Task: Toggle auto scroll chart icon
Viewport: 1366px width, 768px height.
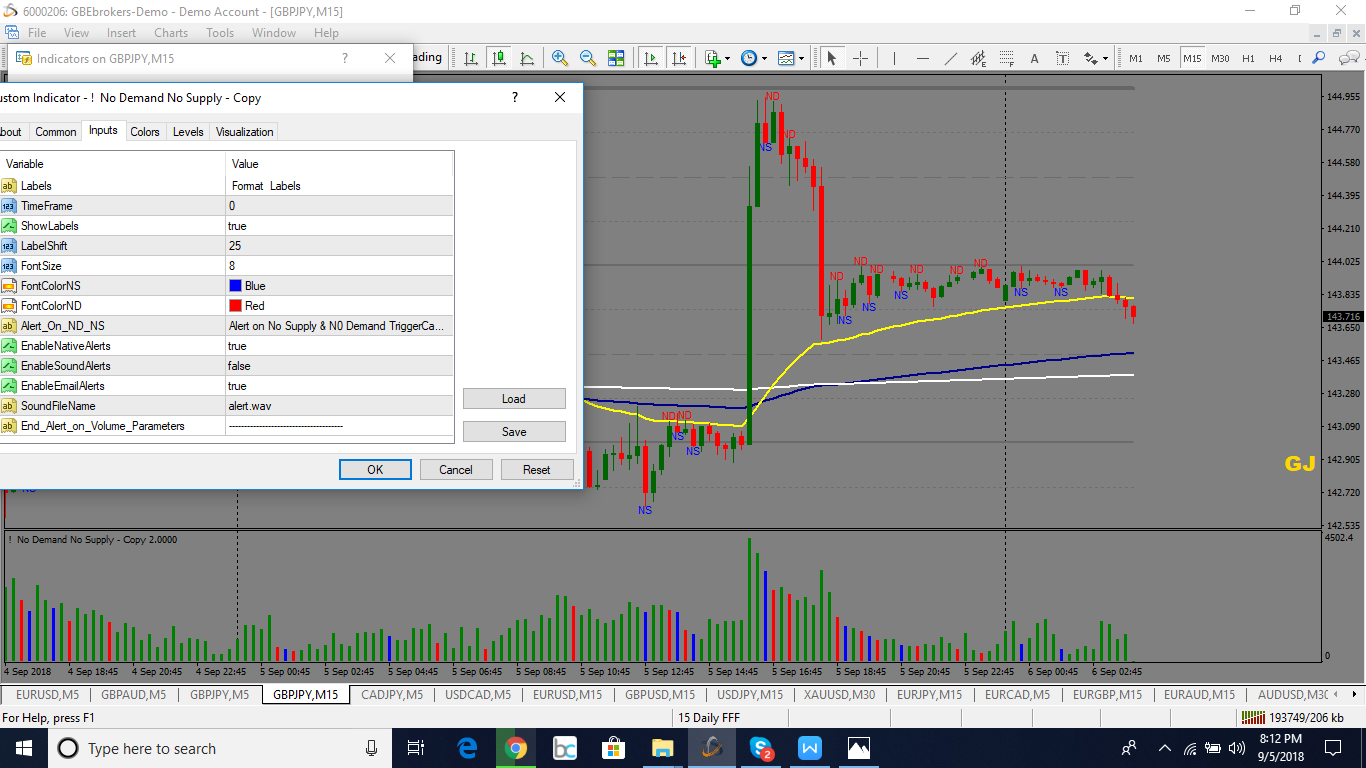Action: 651,58
